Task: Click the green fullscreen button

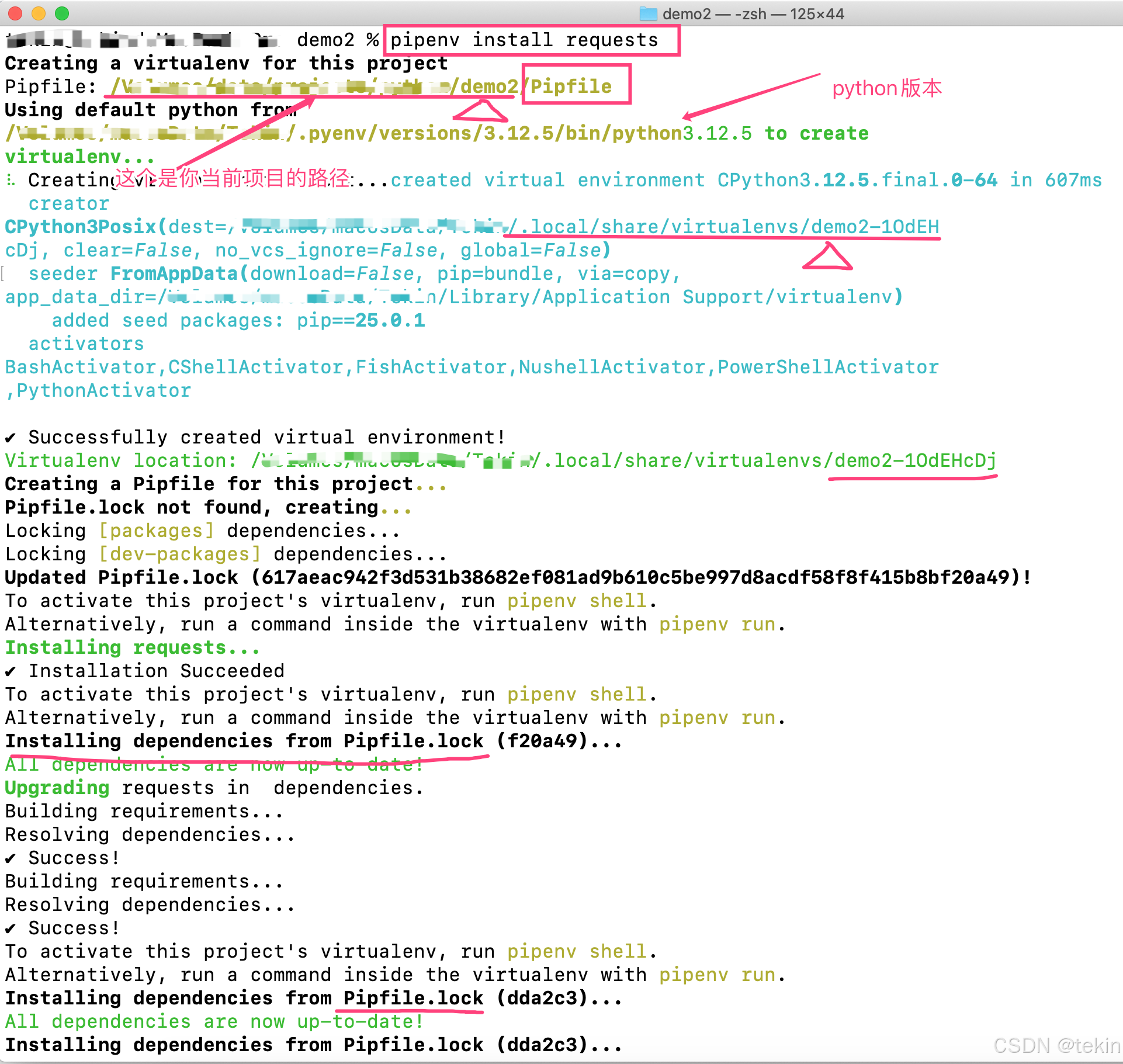Action: [x=61, y=13]
